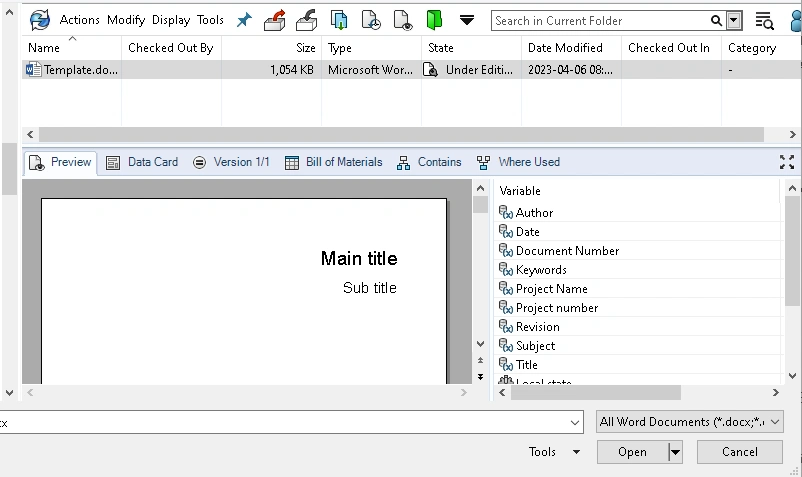802x477 pixels.
Task: Open the advanced search list icon
Action: (764, 20)
